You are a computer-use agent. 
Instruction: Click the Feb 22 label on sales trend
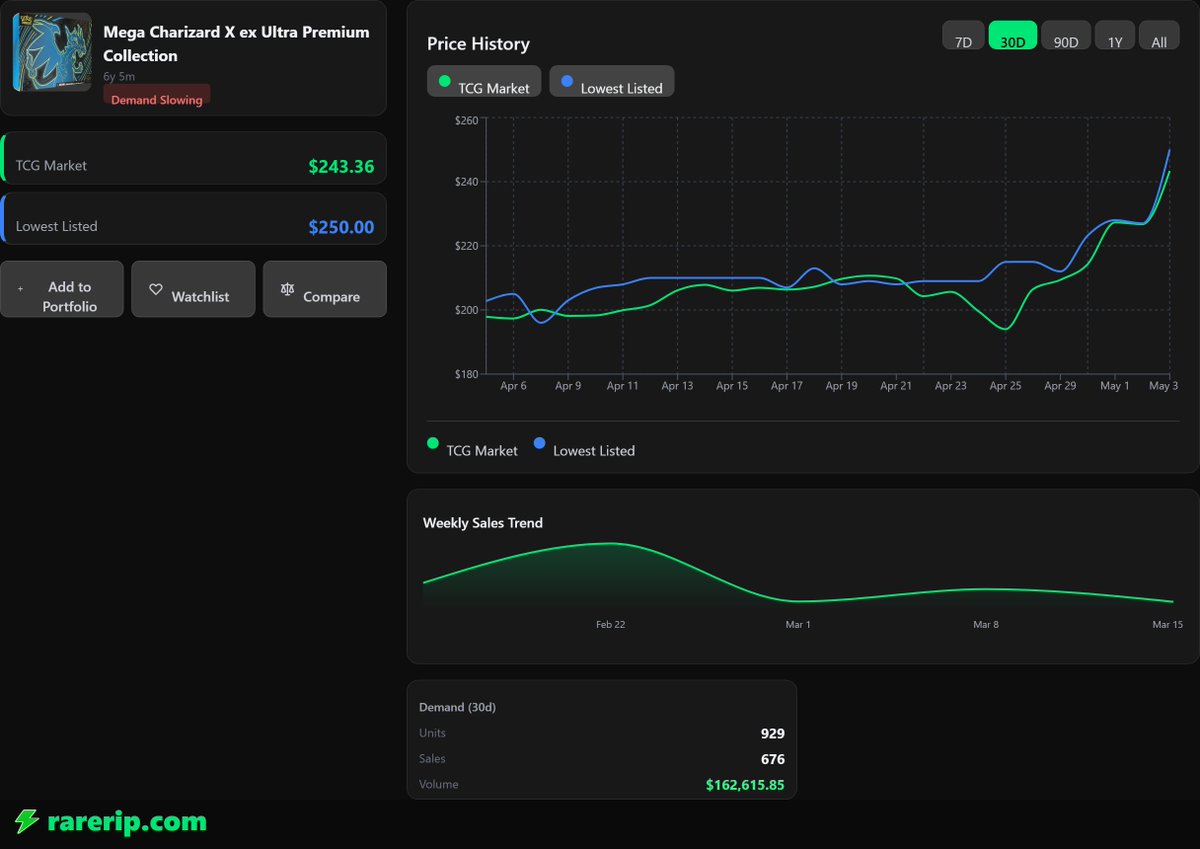click(x=610, y=624)
